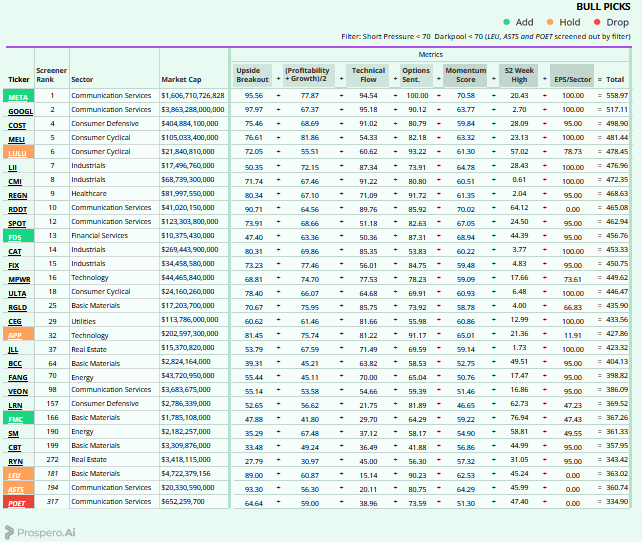Click the Technical Flow column header
This screenshot has height=542, width=642.
point(368,75)
